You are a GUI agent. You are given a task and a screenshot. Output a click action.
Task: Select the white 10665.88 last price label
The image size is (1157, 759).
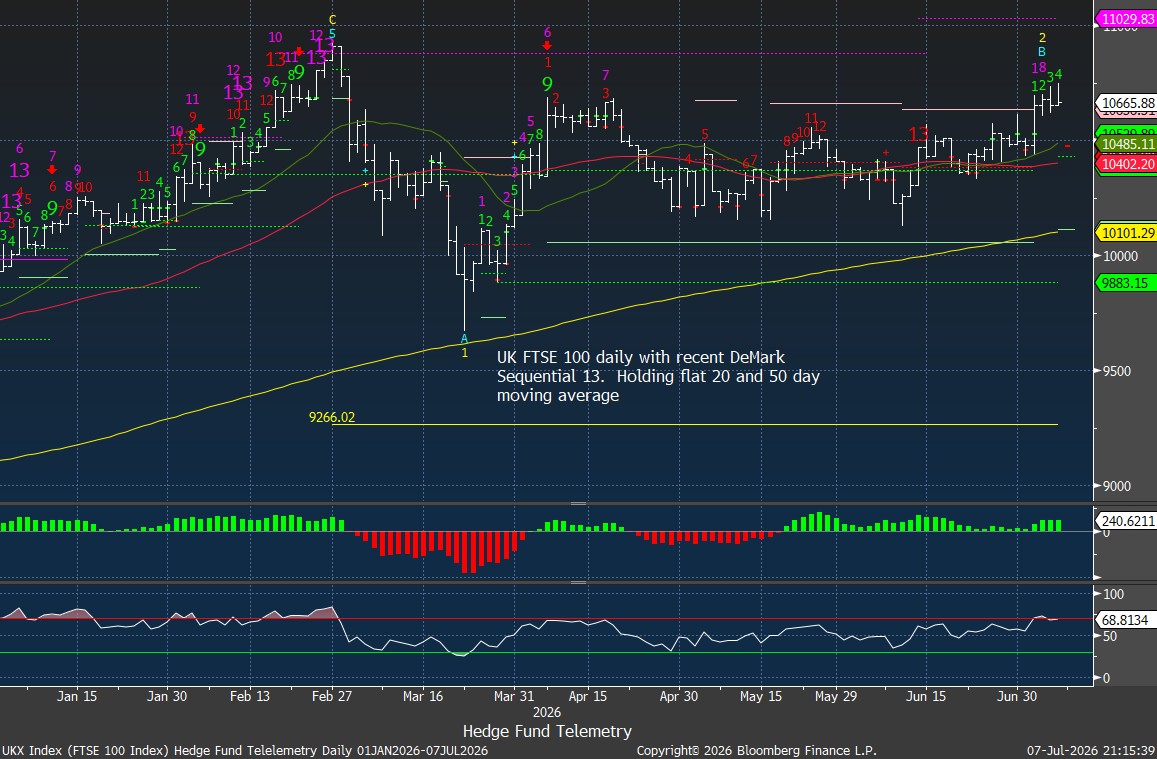[x=1127, y=103]
